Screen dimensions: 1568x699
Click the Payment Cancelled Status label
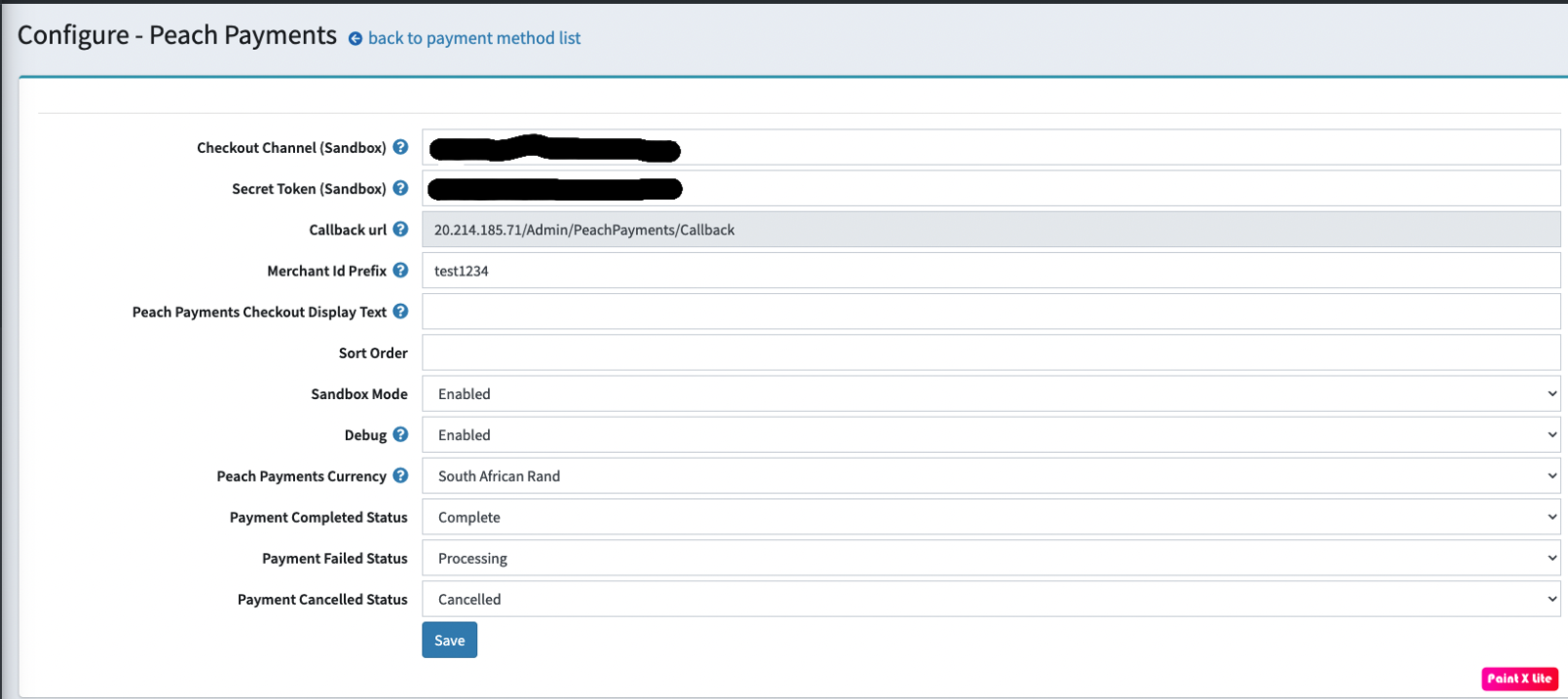322,600
